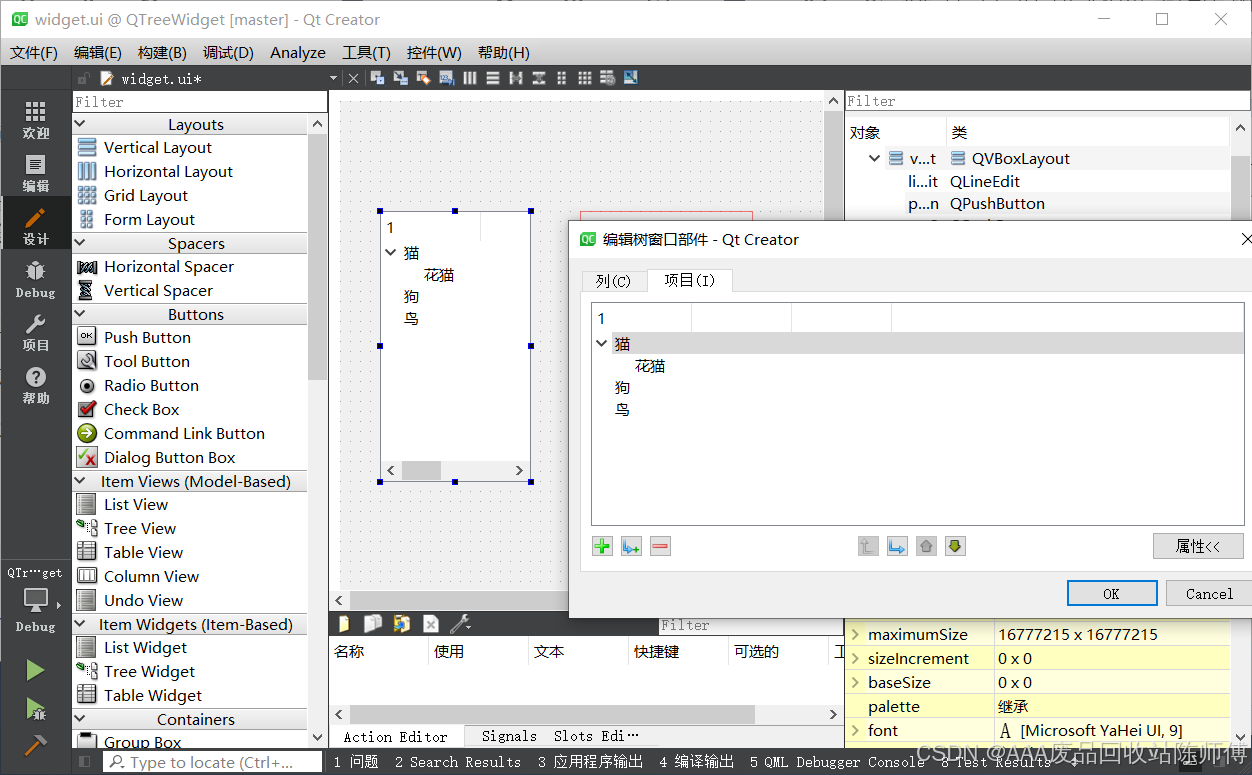The height and width of the screenshot is (775, 1252).
Task: Move item down with the green arrow
Action: 955,546
